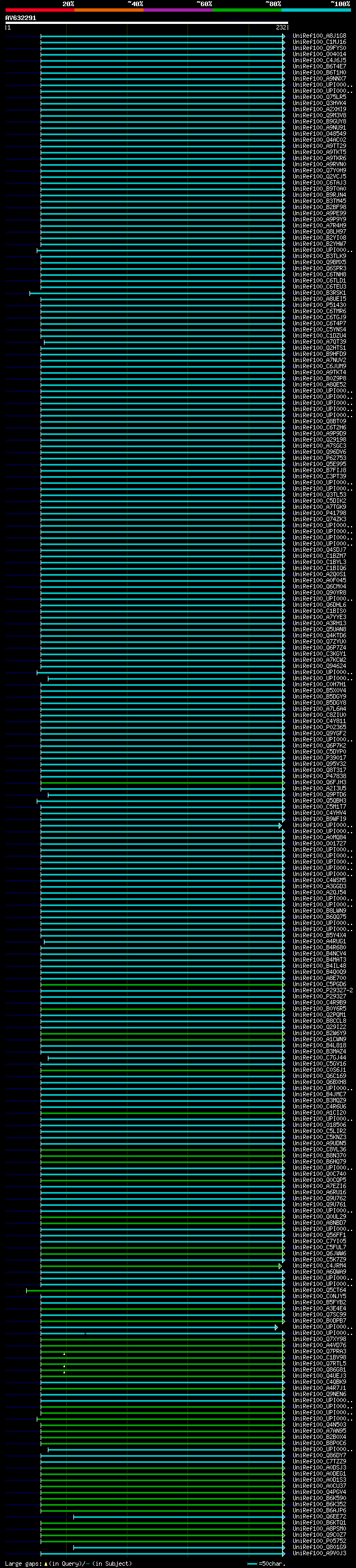356x1568 pixels.
Task: Select hit UniRef100_B3RSK1
Action: [x=319, y=293]
